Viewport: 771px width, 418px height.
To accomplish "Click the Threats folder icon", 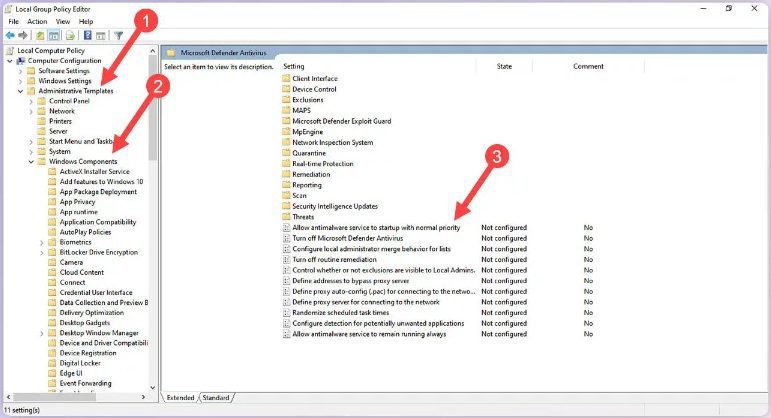I will (x=287, y=216).
